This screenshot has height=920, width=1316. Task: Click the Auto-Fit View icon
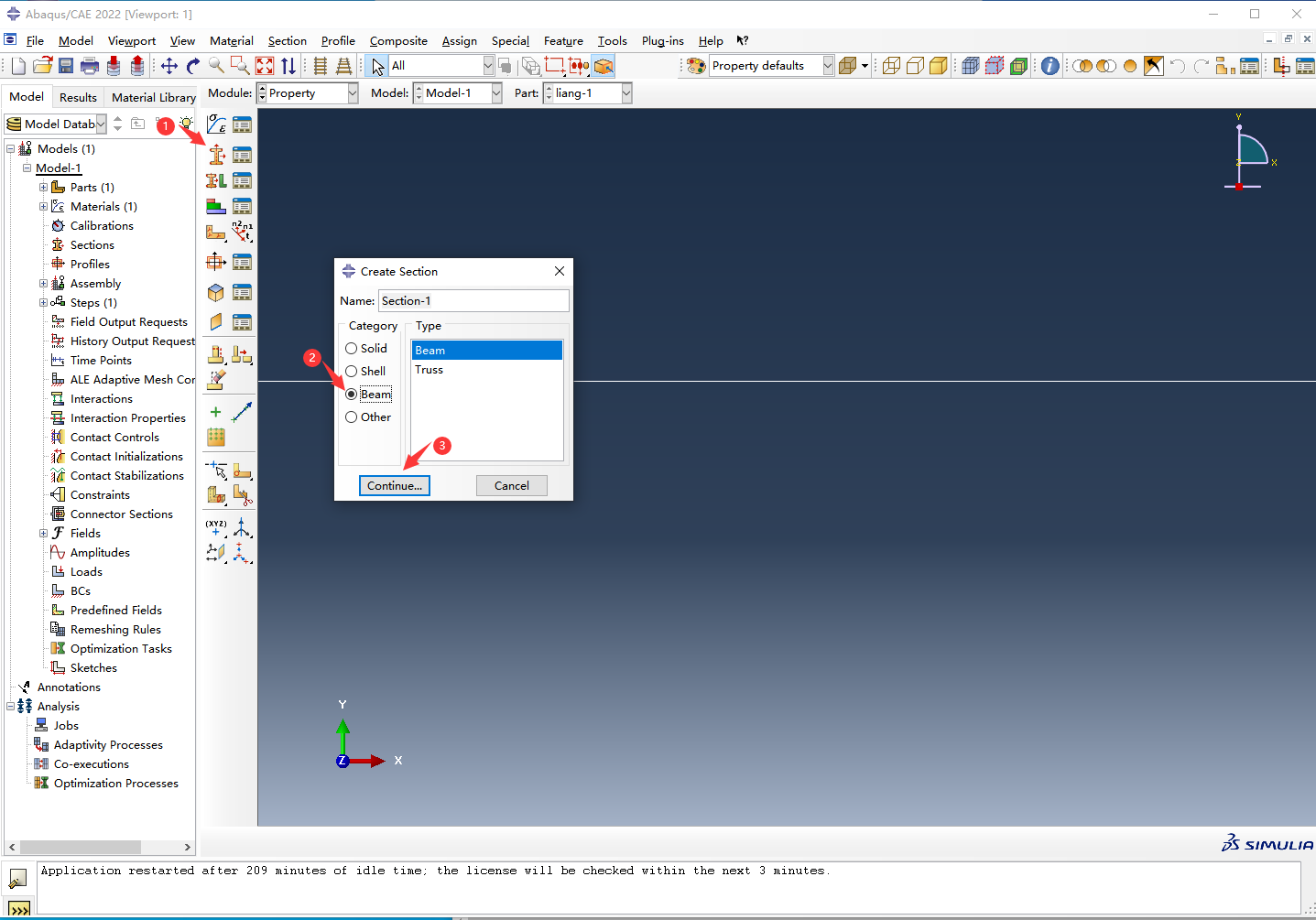[x=265, y=66]
